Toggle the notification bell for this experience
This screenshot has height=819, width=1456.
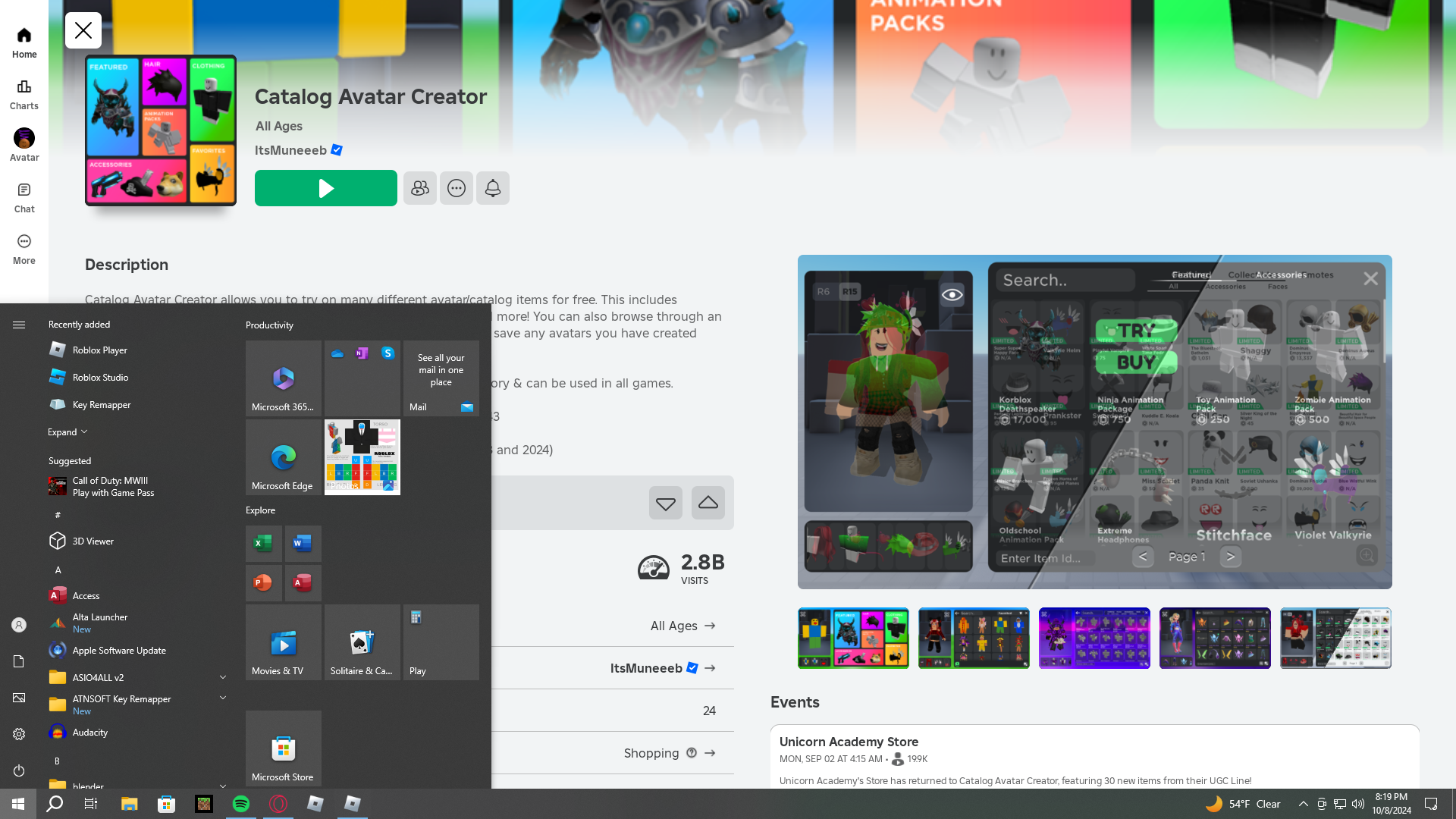coord(492,188)
